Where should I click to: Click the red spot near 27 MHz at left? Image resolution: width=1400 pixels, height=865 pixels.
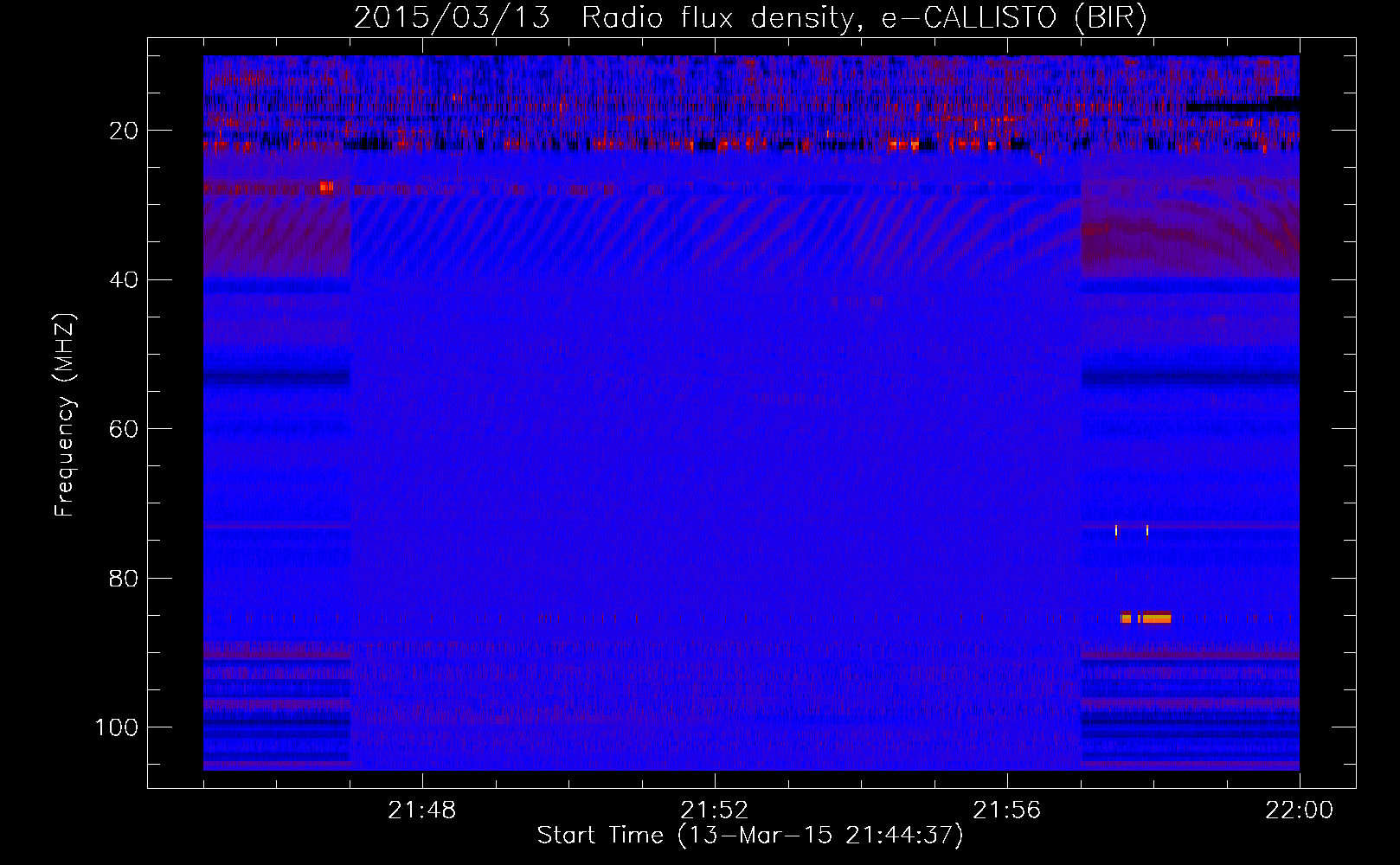326,187
